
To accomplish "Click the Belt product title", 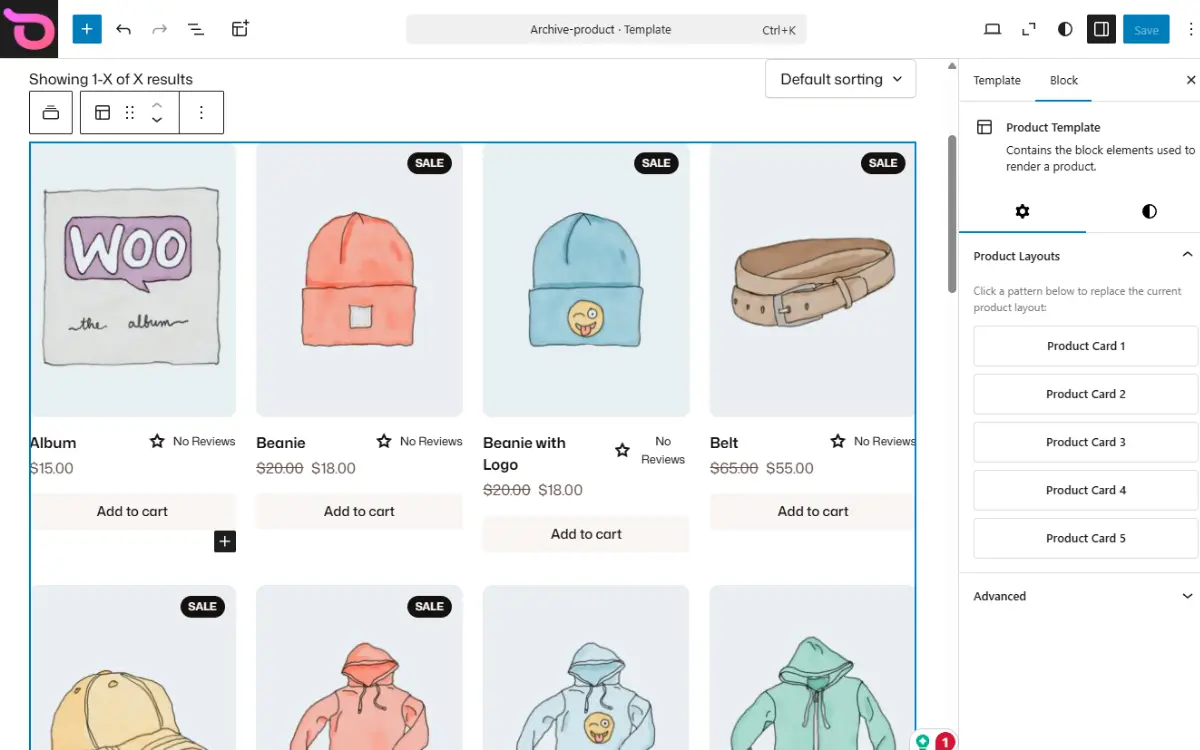I will (x=724, y=443).
